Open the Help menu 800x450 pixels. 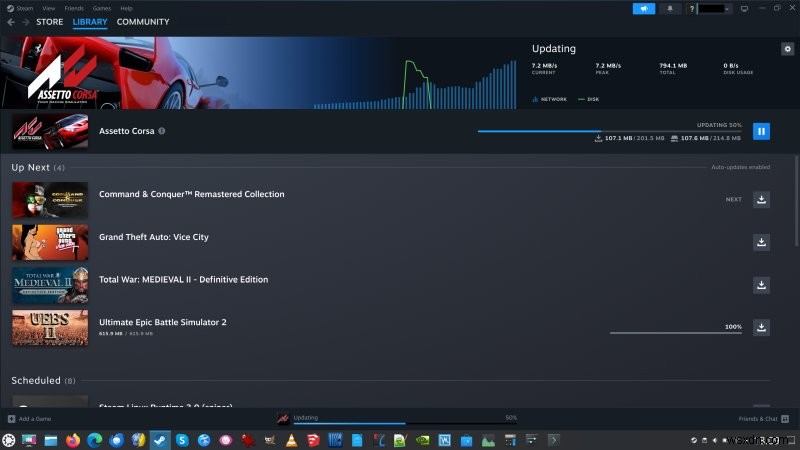tap(126, 8)
